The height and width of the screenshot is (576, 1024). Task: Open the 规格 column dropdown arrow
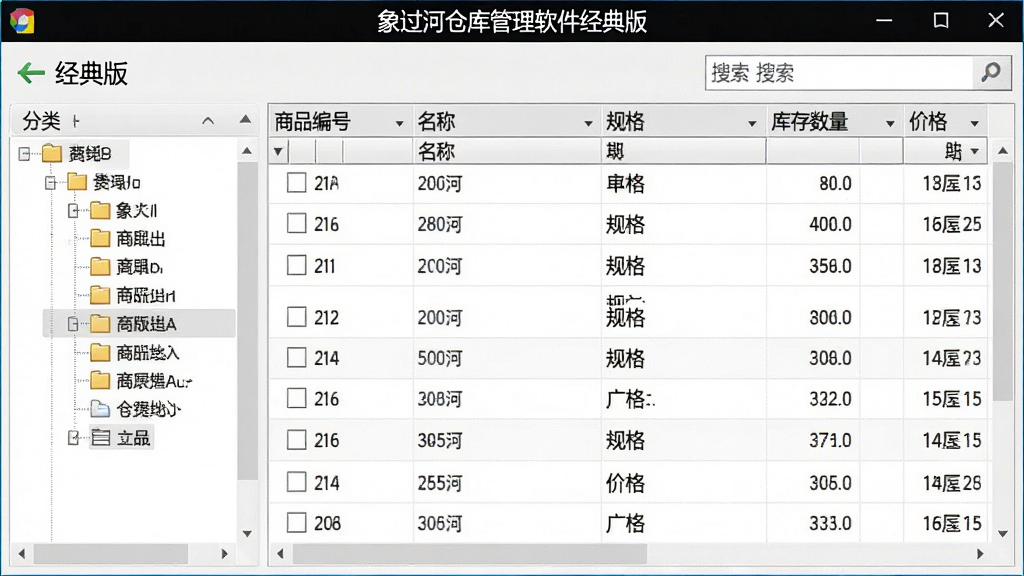tap(752, 123)
